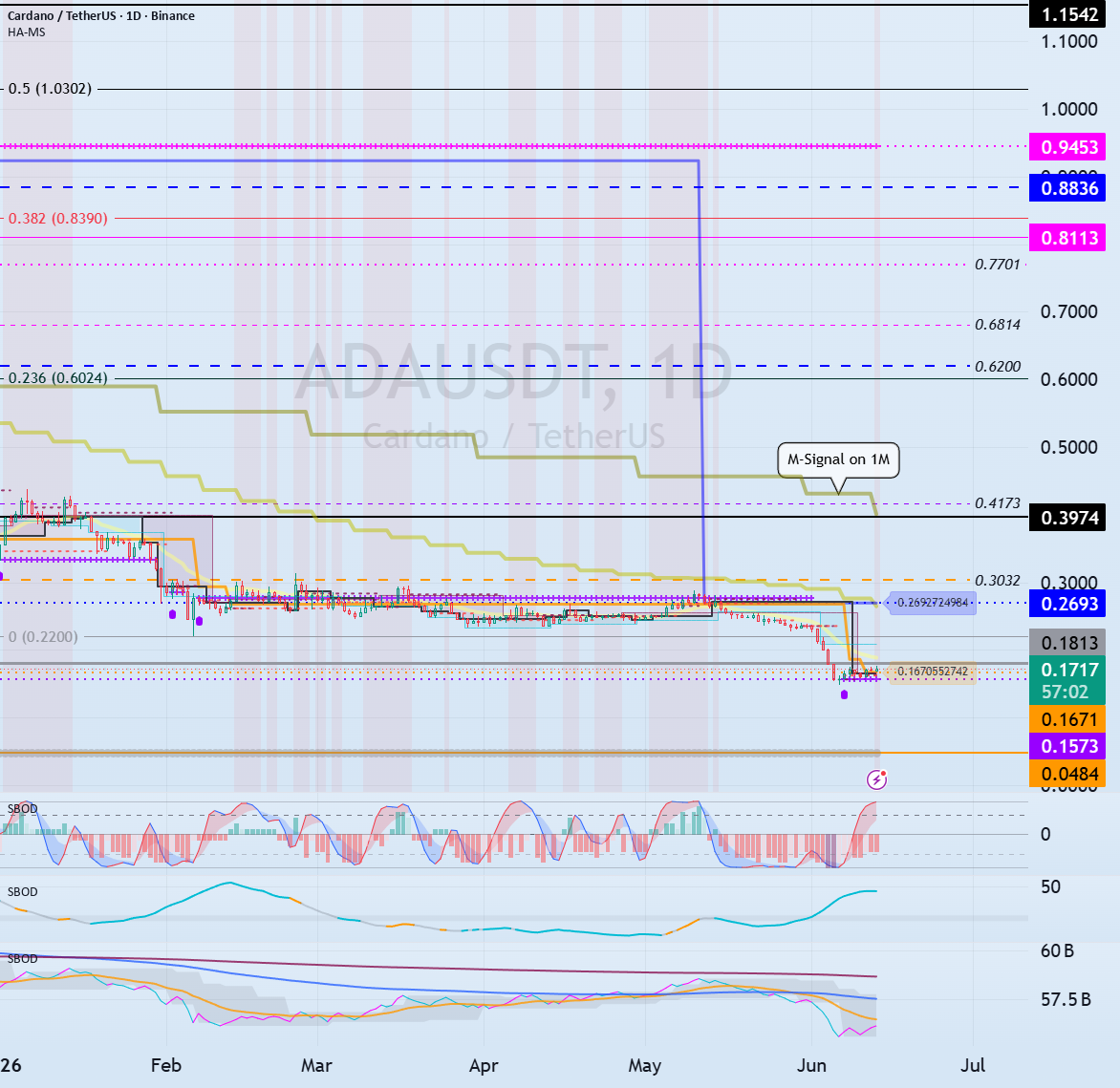Select the blue 0.2693 price label
This screenshot has width=1120, height=1088.
1067,604
